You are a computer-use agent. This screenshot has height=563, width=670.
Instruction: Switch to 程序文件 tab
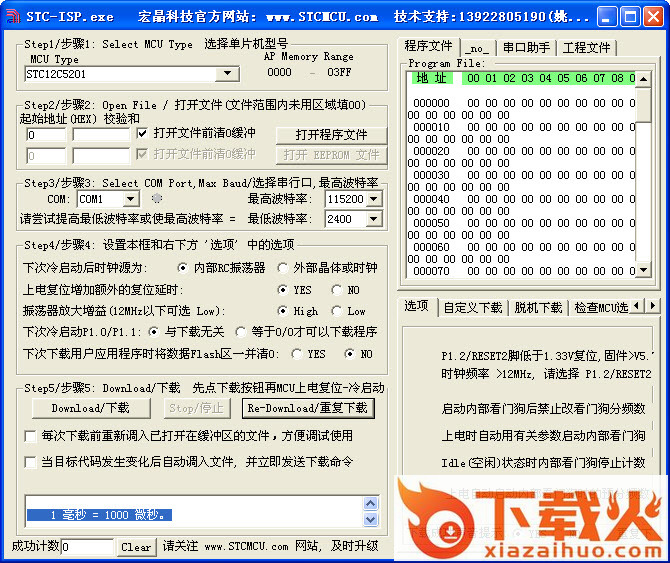(x=428, y=46)
